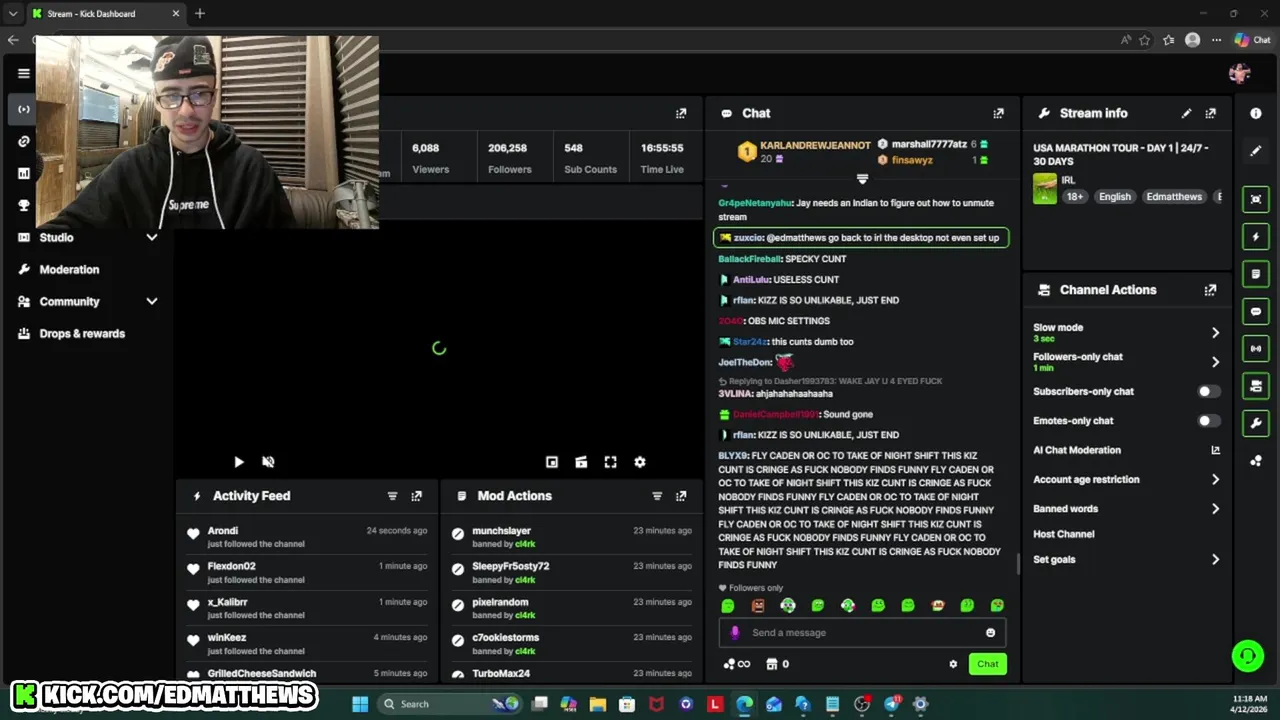Image resolution: width=1280 pixels, height=720 pixels.
Task: Pop out the Chat panel
Action: [x=998, y=113]
